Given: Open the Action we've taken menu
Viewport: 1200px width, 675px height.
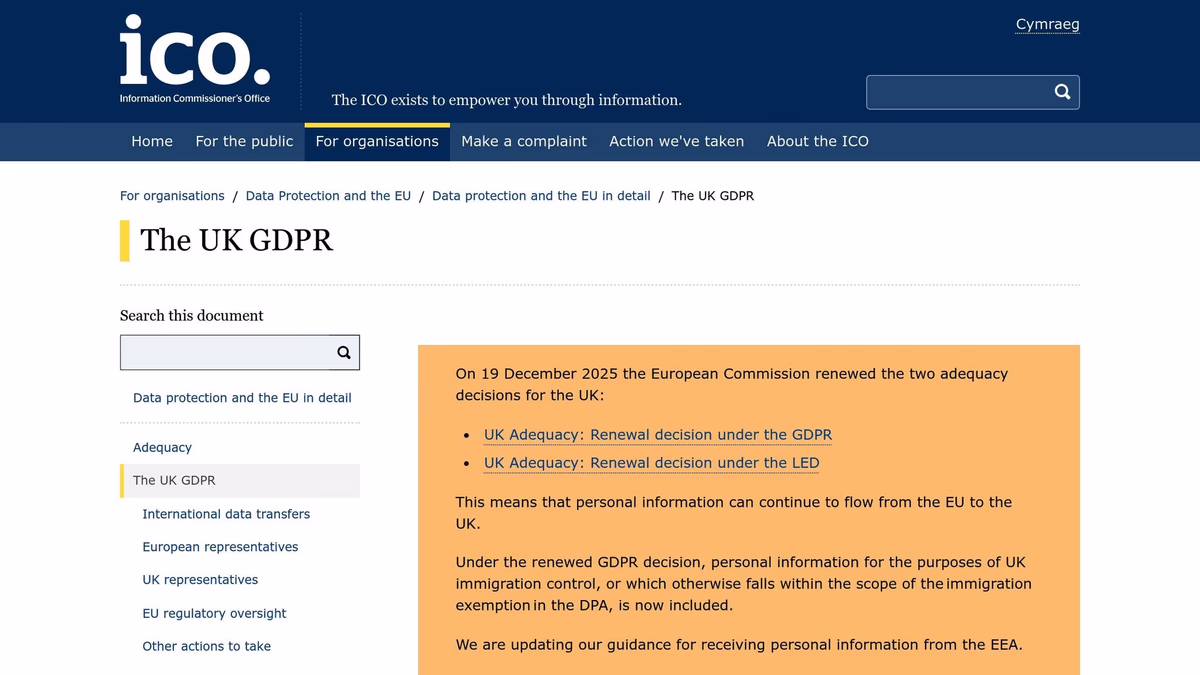Looking at the screenshot, I should 677,141.
